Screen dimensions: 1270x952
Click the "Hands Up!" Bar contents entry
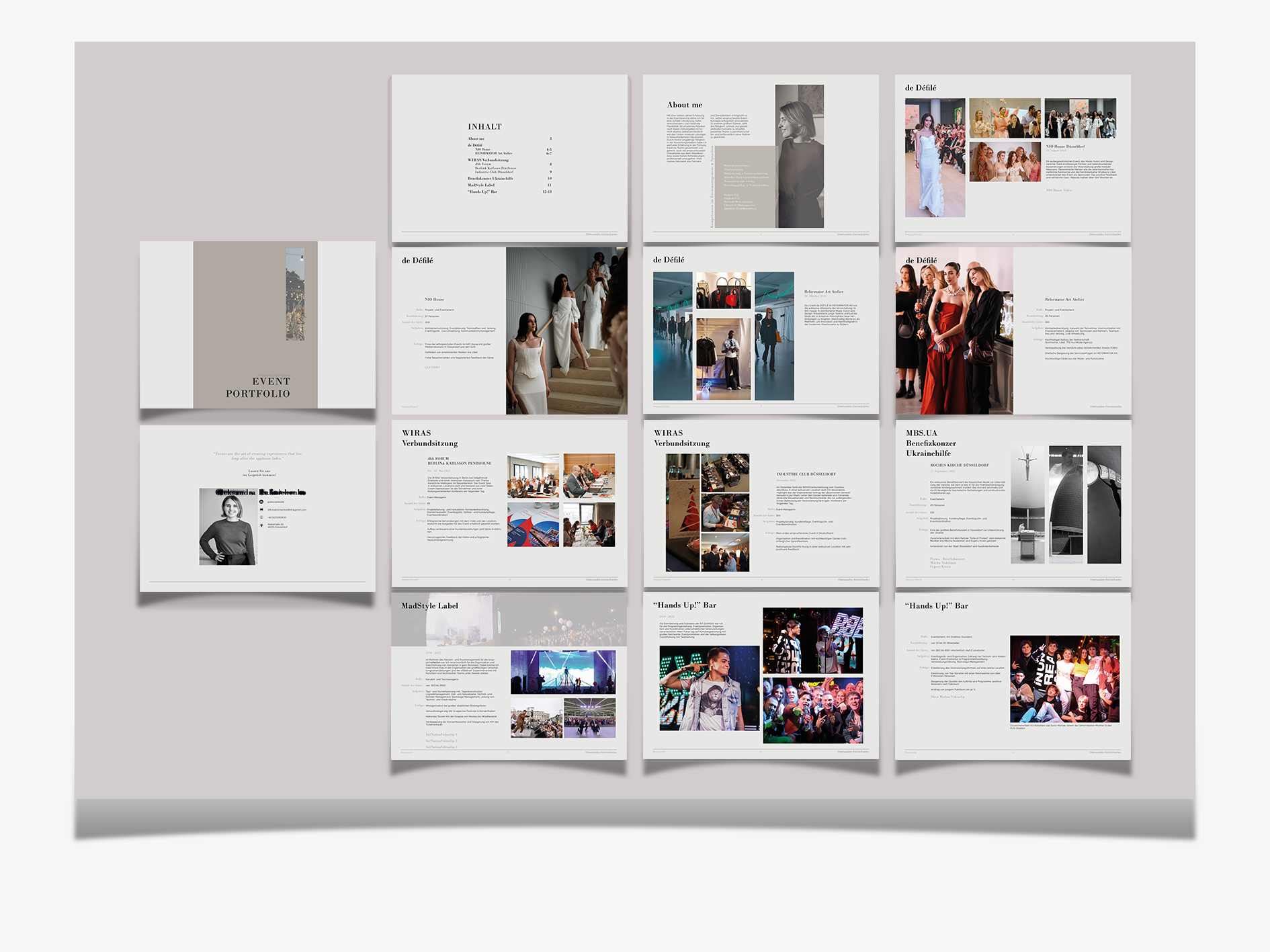(x=482, y=191)
